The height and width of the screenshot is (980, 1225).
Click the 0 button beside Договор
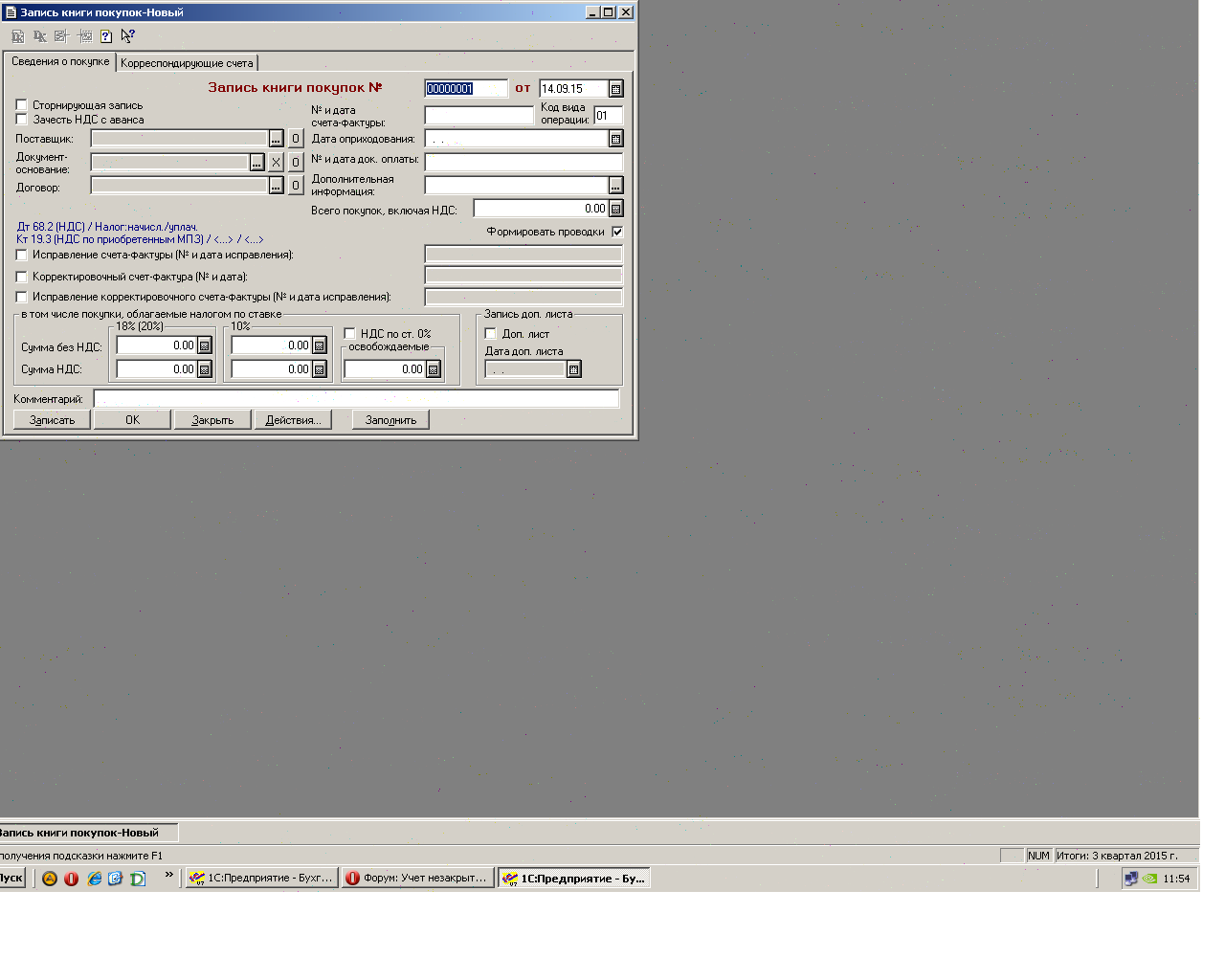coord(296,186)
